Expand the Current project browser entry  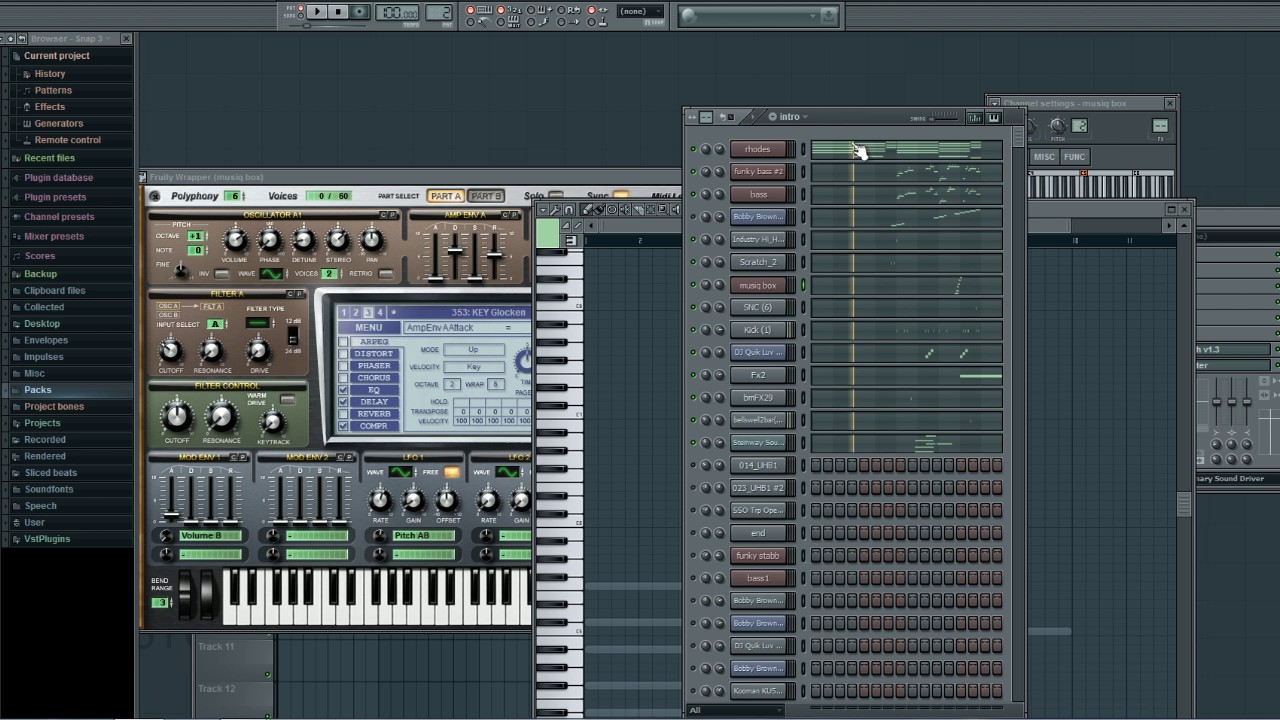[56, 56]
